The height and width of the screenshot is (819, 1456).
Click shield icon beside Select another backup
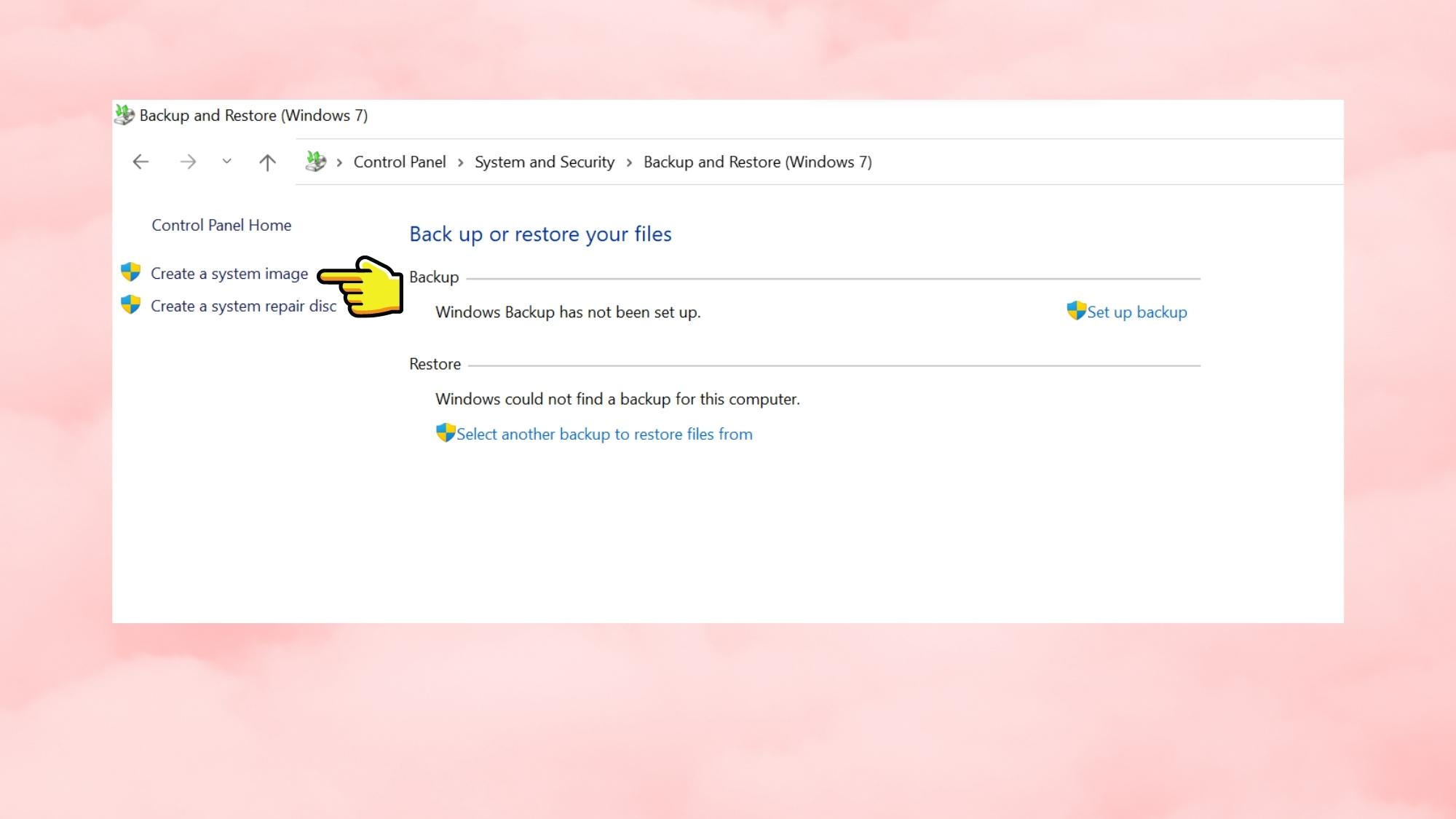coord(446,432)
